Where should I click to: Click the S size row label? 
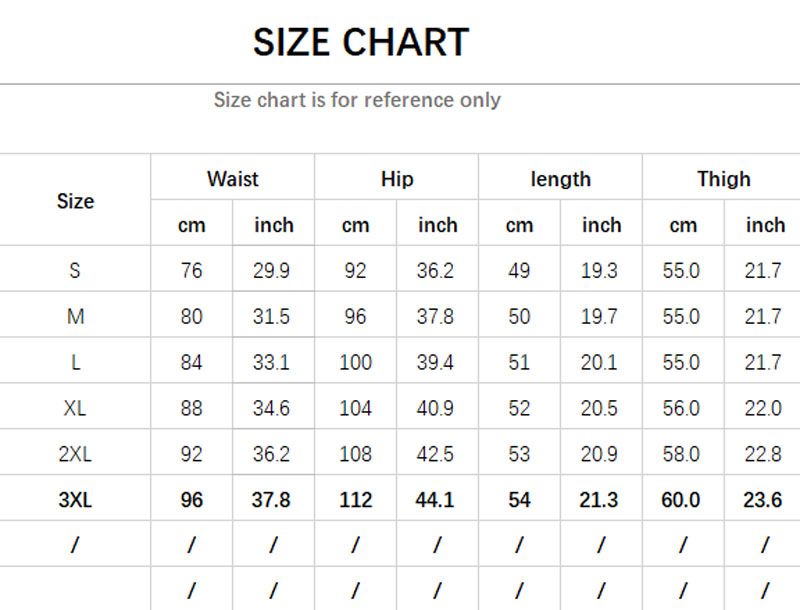(x=75, y=270)
